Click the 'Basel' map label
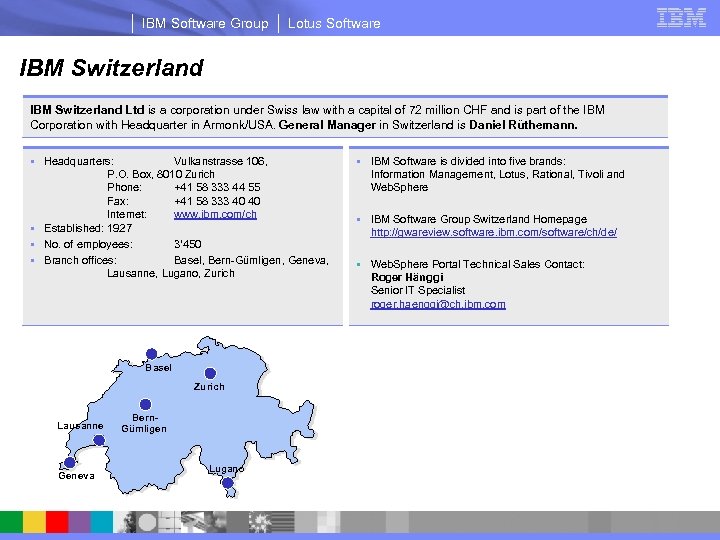720x540 pixels. click(158, 368)
